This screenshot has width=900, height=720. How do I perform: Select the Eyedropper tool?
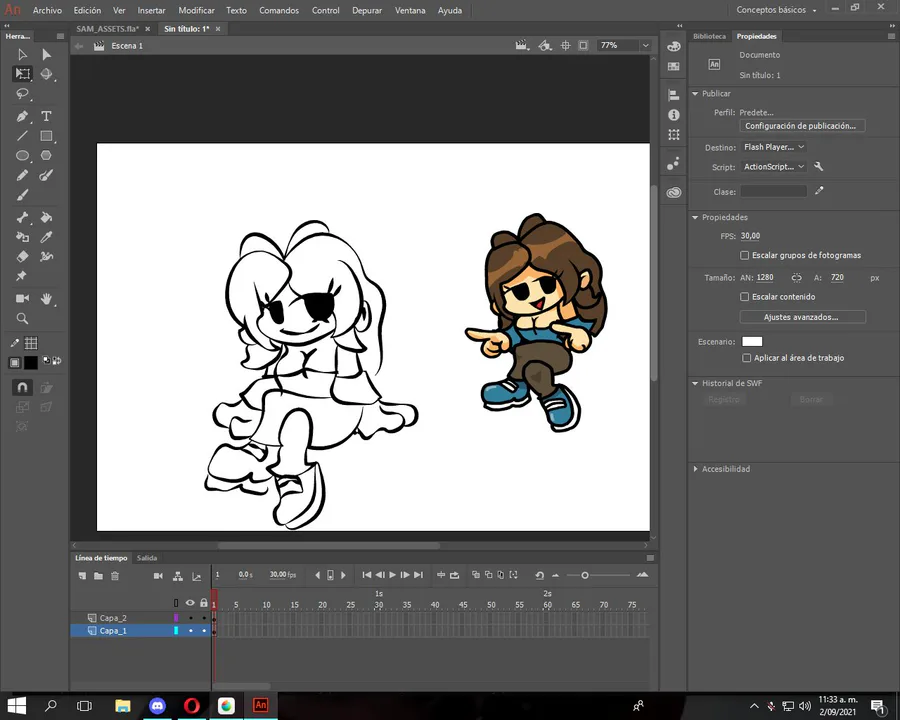coord(46,237)
